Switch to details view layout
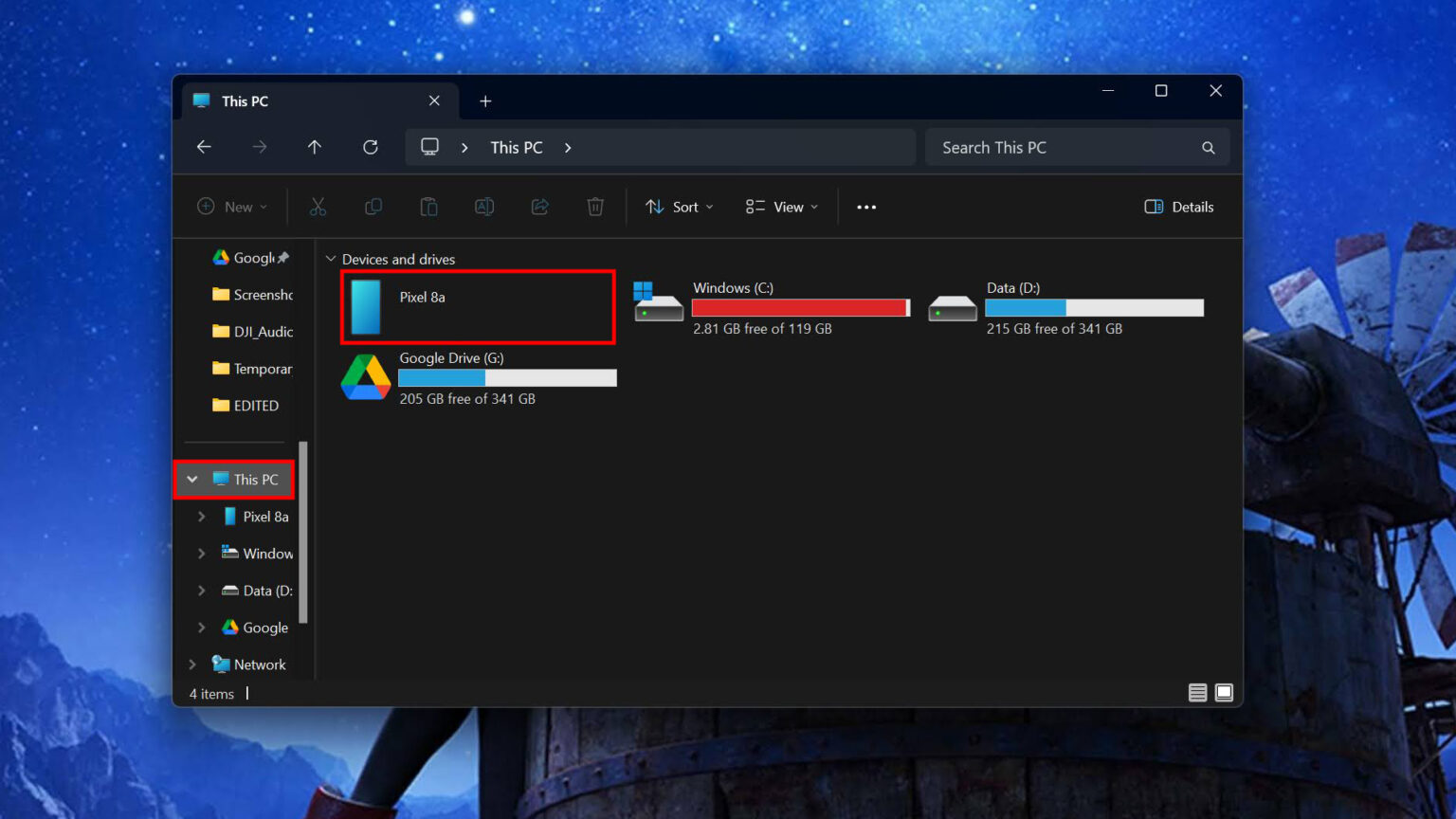Viewport: 1456px width, 819px height. click(1197, 693)
